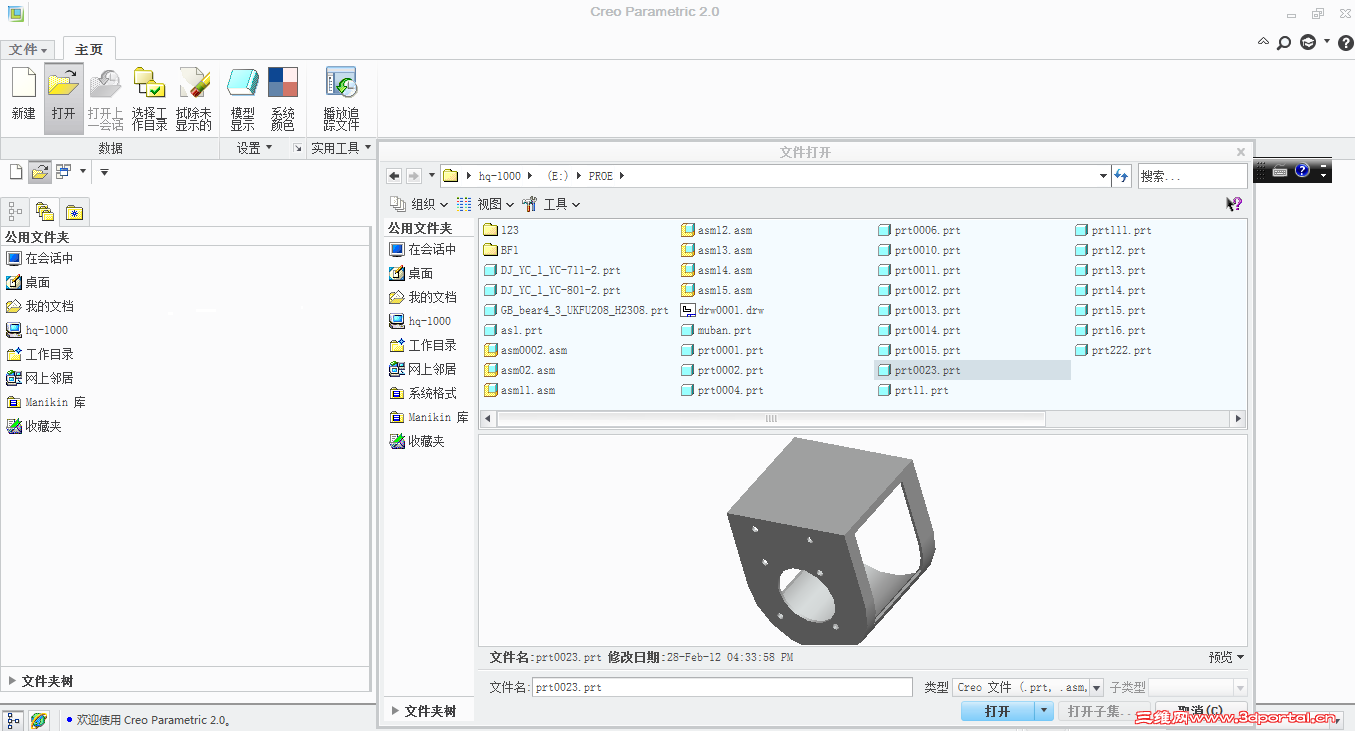Select the folder named 123

[501, 230]
